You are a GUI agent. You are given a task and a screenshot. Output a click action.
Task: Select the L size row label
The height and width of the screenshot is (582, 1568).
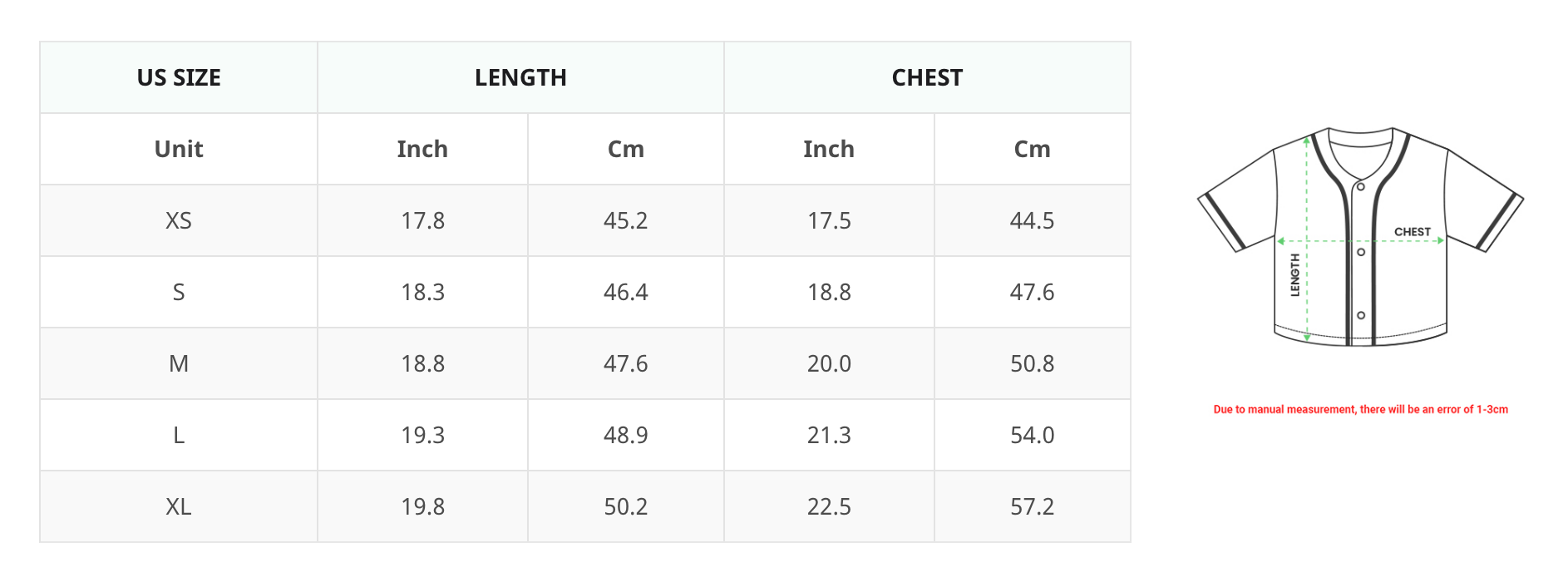pyautogui.click(x=179, y=435)
